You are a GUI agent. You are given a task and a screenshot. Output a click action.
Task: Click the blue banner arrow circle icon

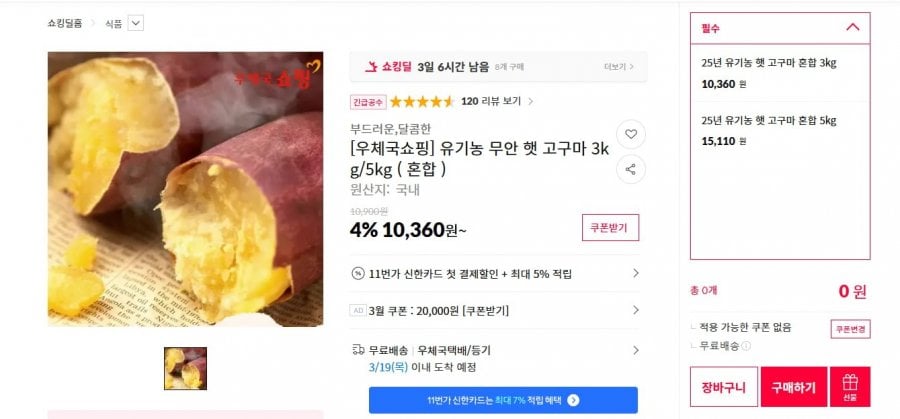pyautogui.click(x=573, y=400)
